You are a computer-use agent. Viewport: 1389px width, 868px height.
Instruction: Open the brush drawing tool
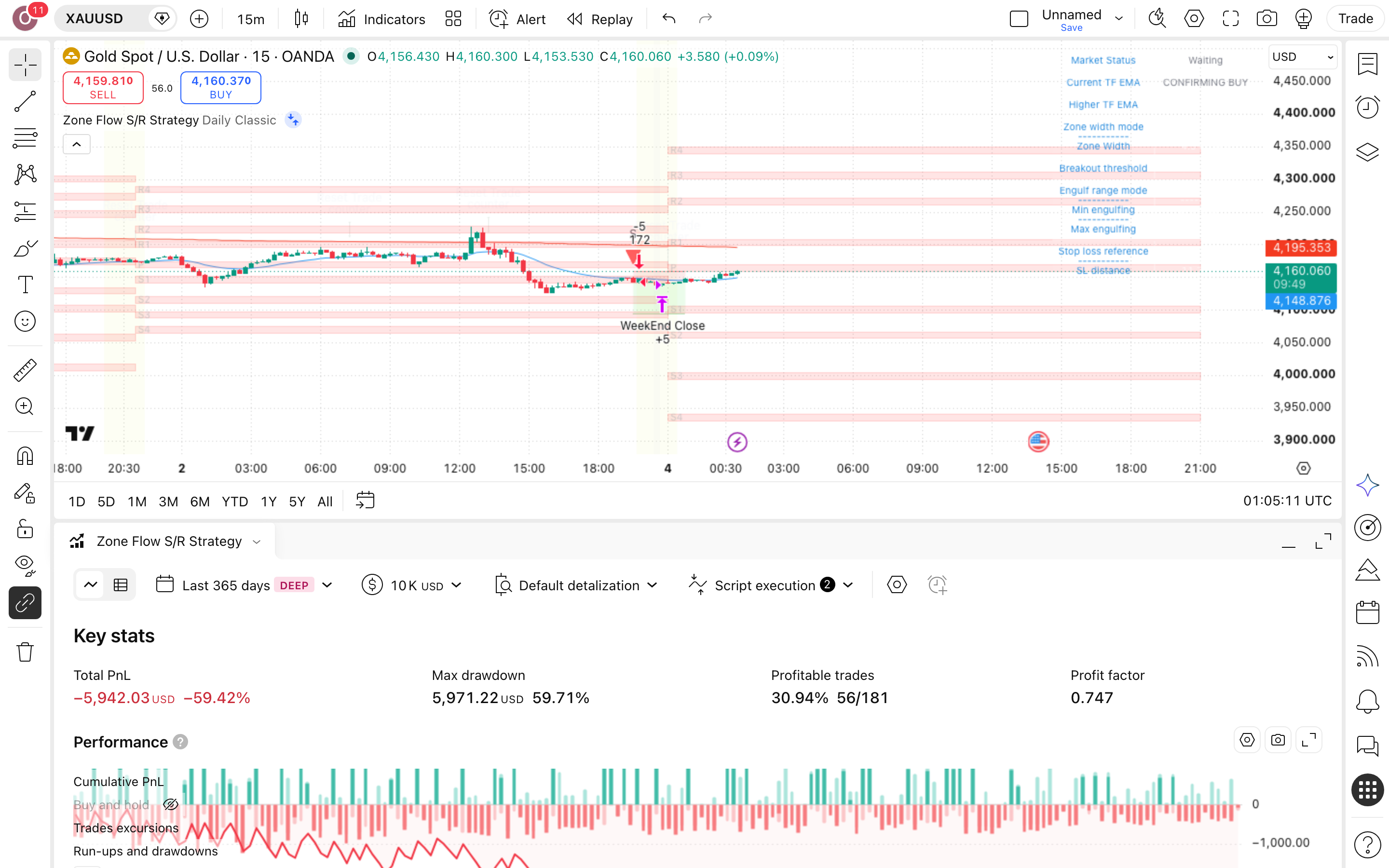(x=25, y=248)
